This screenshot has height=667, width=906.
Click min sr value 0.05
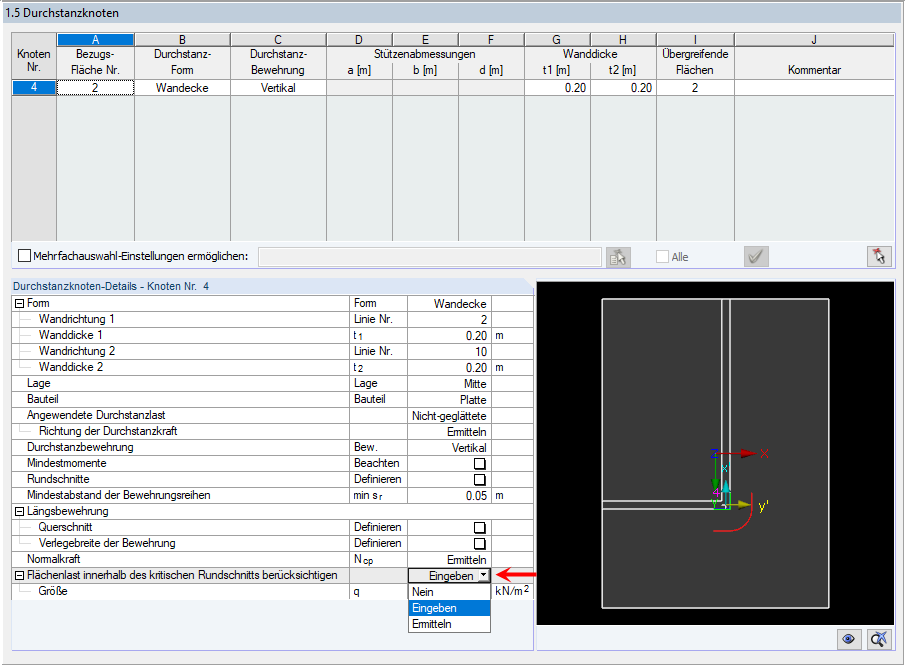point(450,496)
